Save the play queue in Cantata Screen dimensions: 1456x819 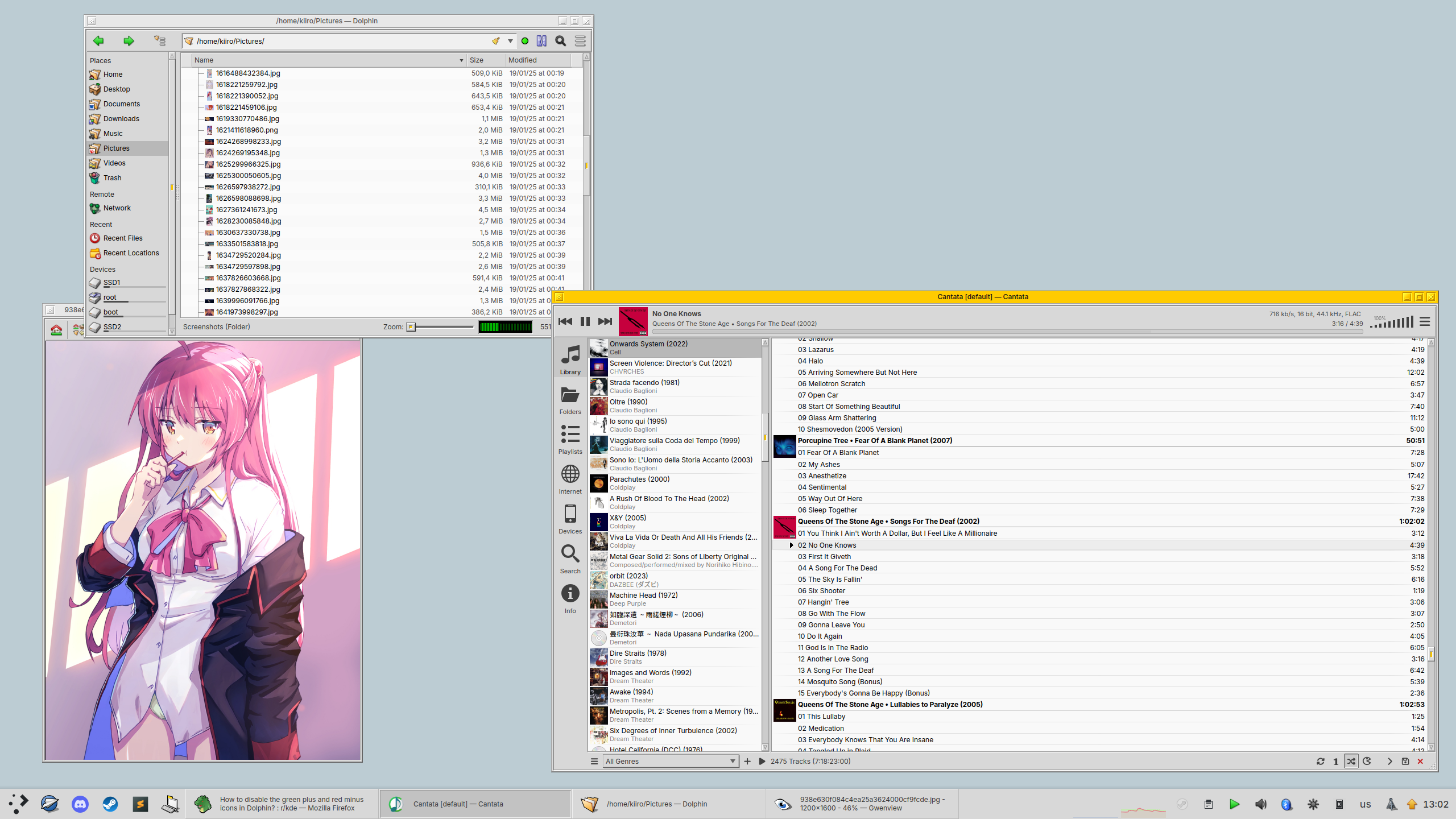click(x=1405, y=762)
